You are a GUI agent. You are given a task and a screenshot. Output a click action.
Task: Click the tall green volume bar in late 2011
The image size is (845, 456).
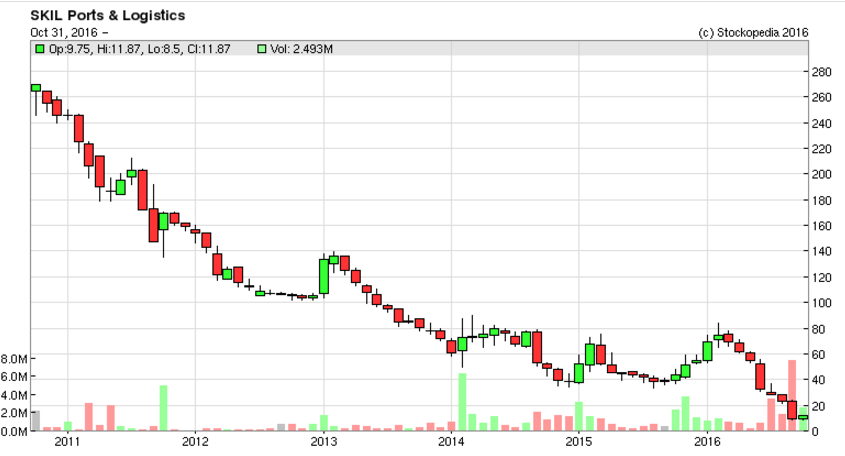click(x=163, y=408)
